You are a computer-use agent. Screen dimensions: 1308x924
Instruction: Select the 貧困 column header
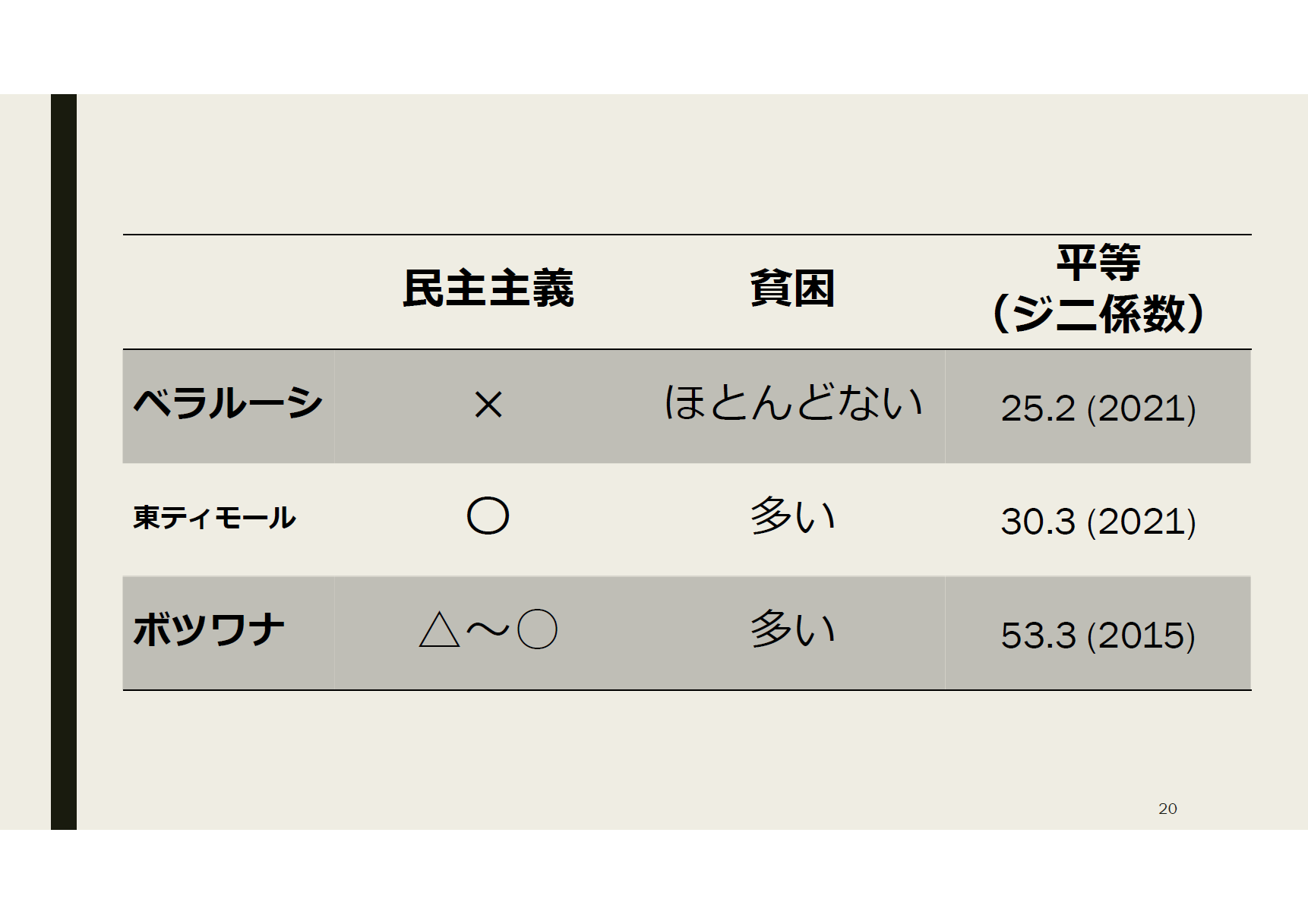pos(792,289)
